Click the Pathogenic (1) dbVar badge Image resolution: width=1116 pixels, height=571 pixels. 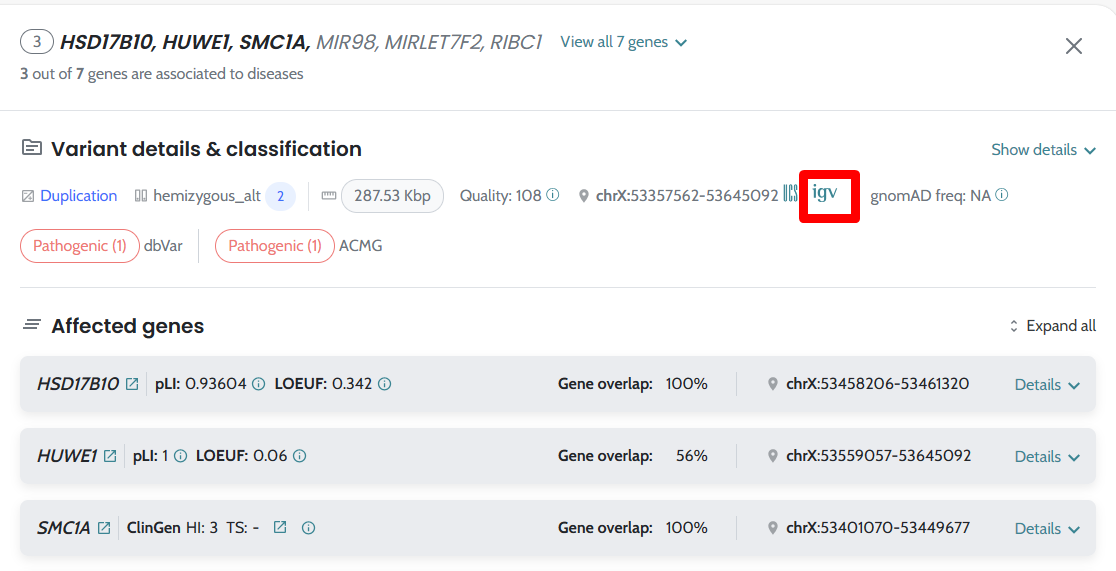tap(80, 246)
